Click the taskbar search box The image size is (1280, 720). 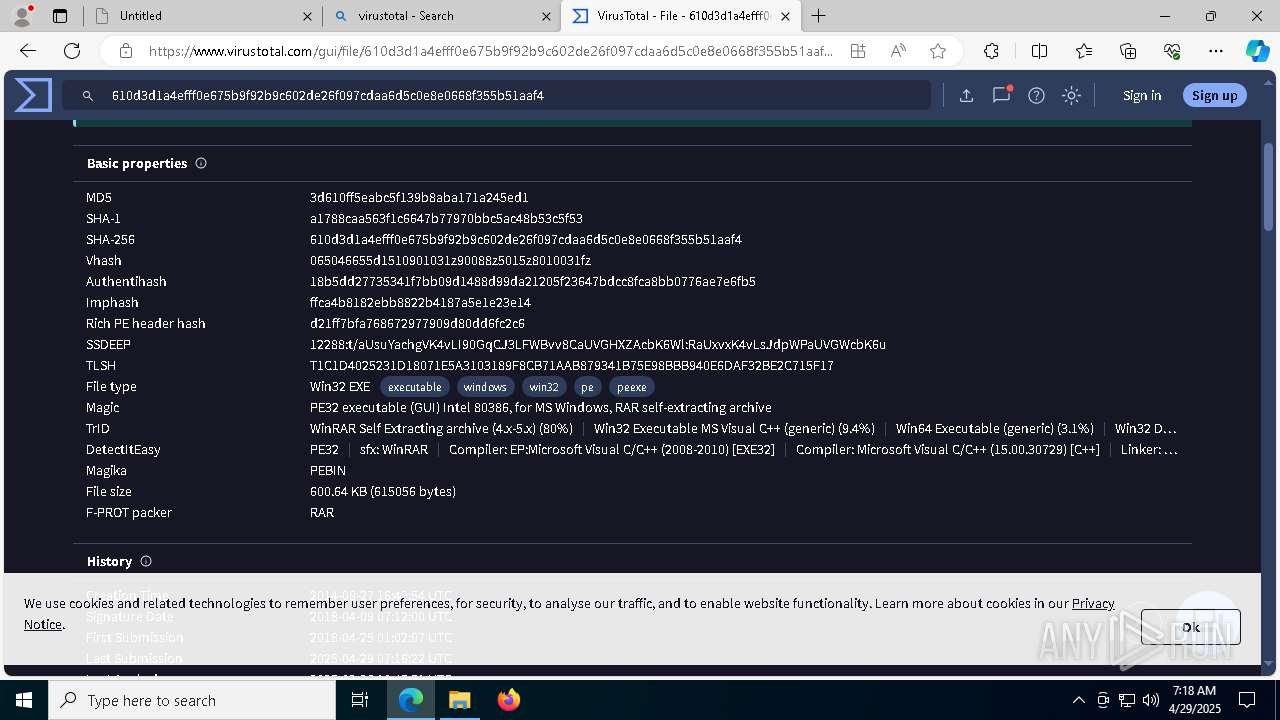[192, 700]
